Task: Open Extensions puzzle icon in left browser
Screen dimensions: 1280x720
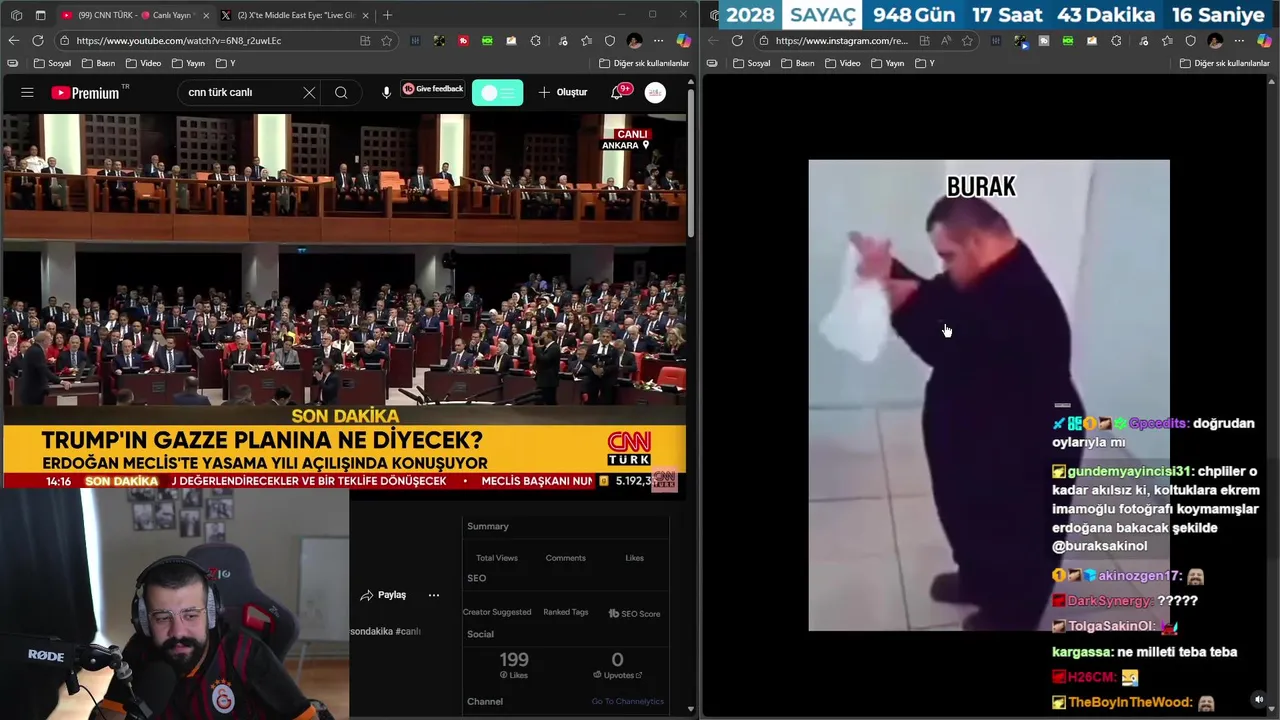Action: pos(536,41)
